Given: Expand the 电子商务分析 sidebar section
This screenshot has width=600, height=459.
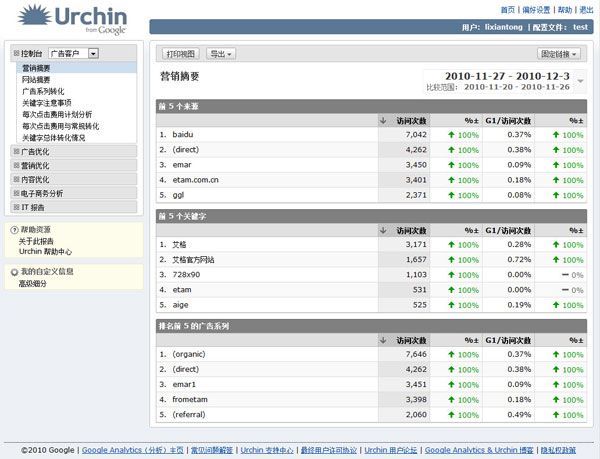Looking at the screenshot, I should pos(16,194).
